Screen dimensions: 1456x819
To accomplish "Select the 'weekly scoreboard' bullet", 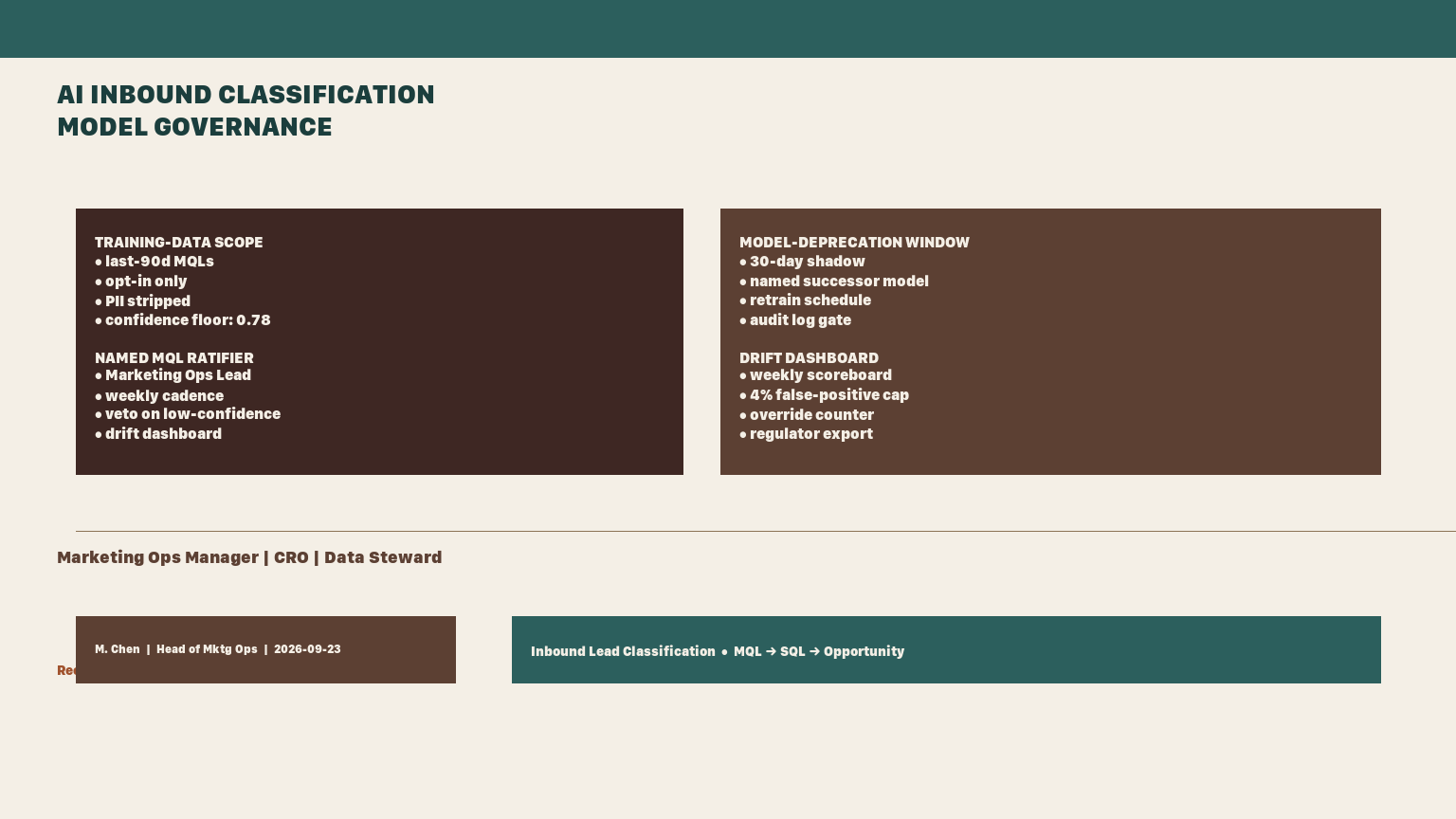I will click(815, 375).
